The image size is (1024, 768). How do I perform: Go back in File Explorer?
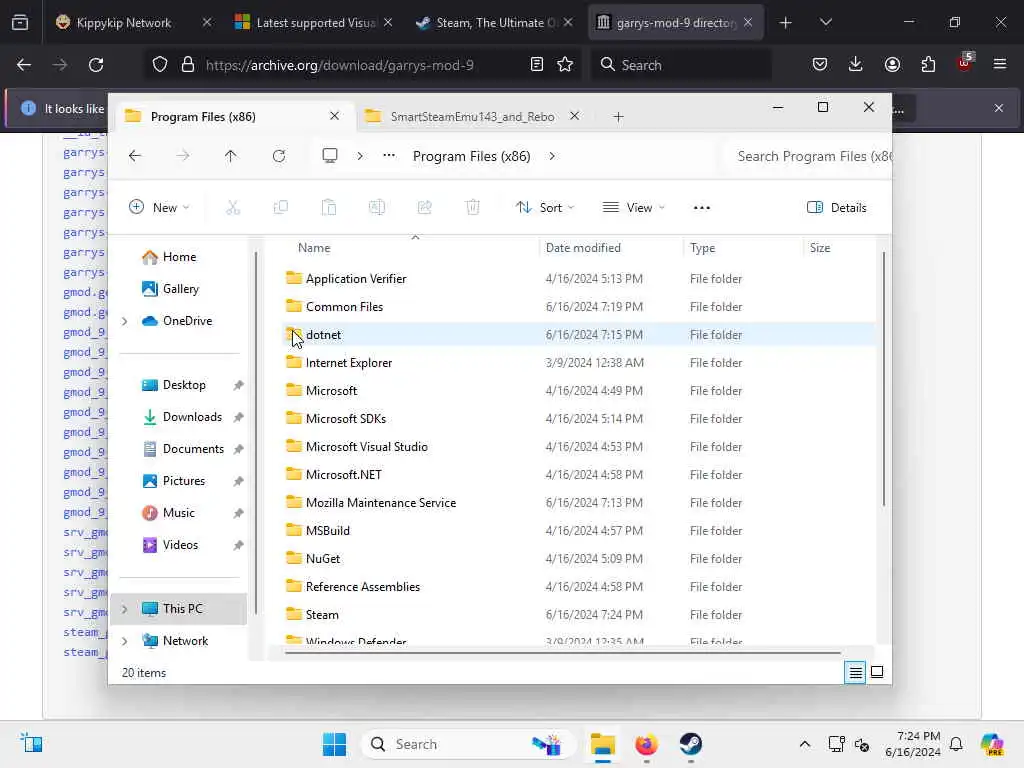[x=135, y=156]
